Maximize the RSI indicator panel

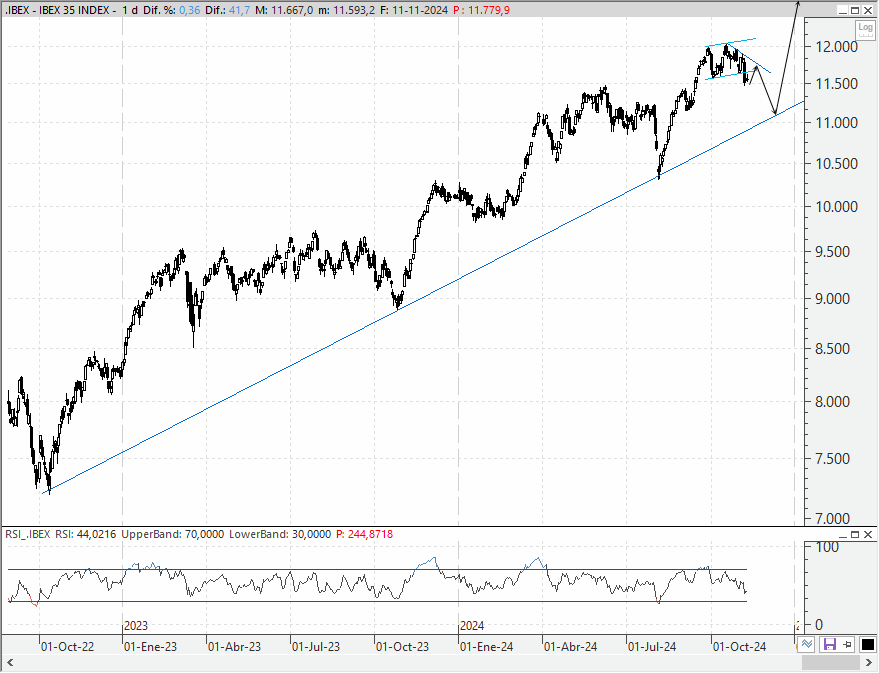click(x=855, y=535)
